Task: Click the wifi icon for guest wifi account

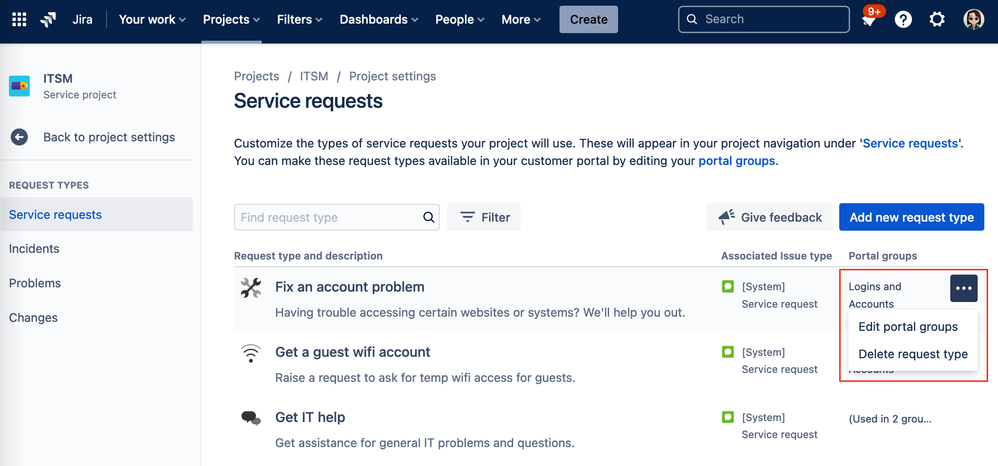Action: click(x=251, y=353)
